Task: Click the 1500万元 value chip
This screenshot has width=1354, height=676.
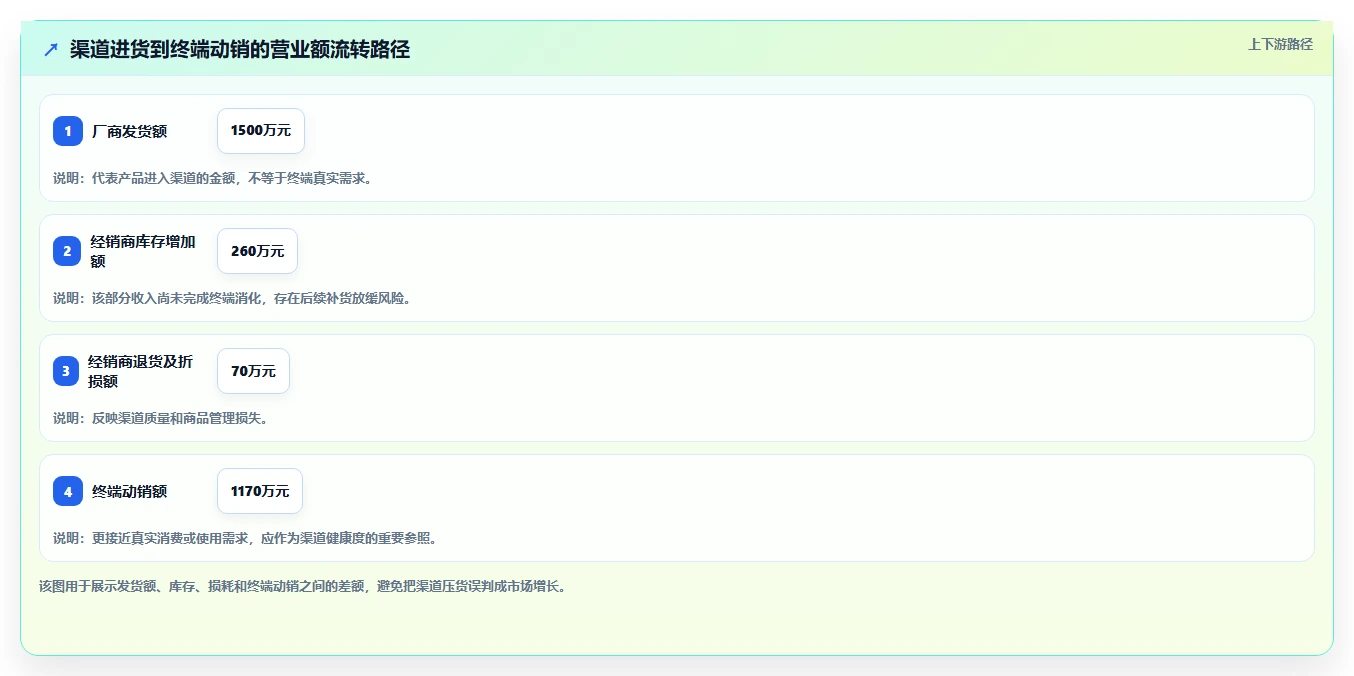Action: pyautogui.click(x=261, y=131)
